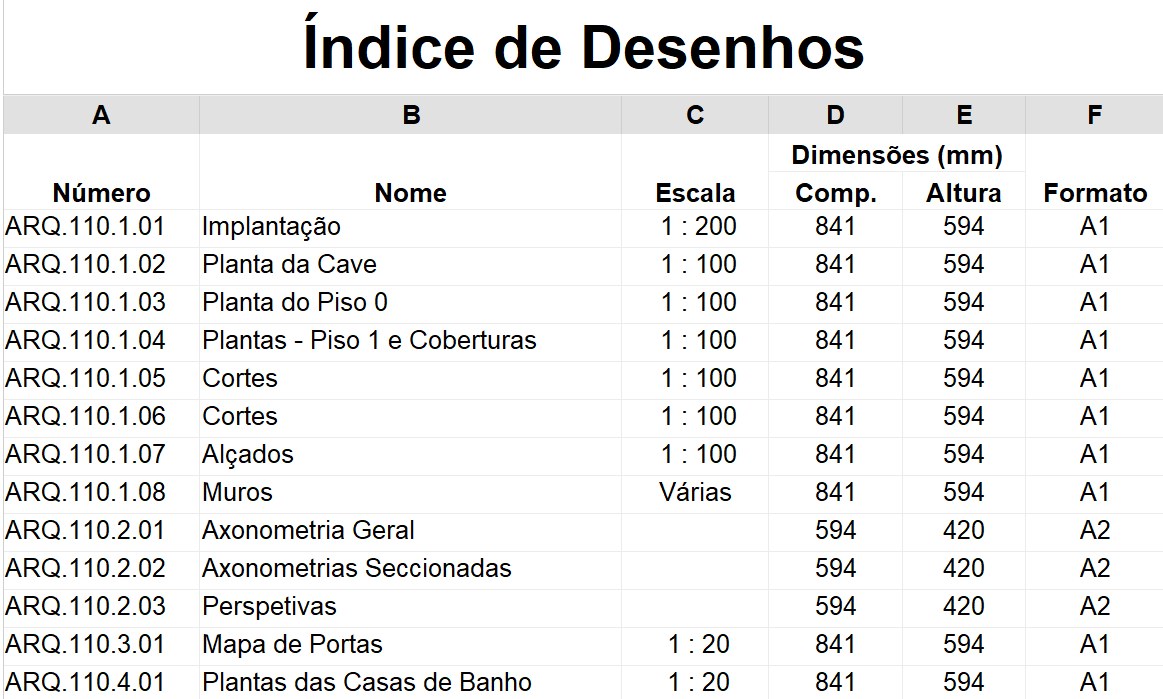Image resolution: width=1163 pixels, height=699 pixels.
Task: Select column A header
Action: (x=102, y=115)
